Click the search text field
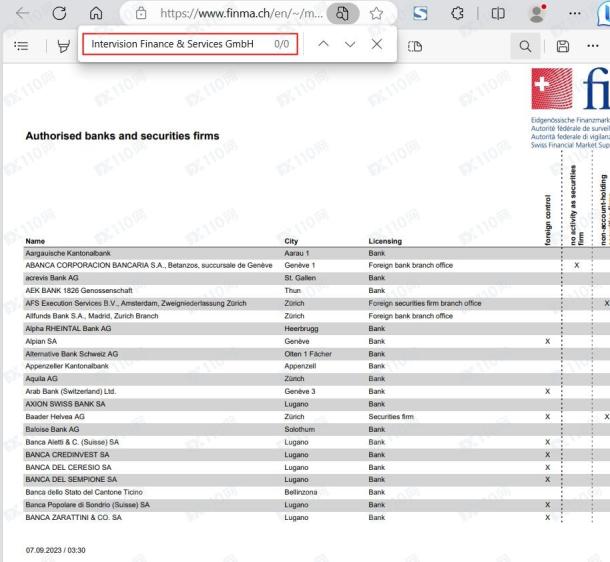This screenshot has width=610, height=562. coord(190,44)
